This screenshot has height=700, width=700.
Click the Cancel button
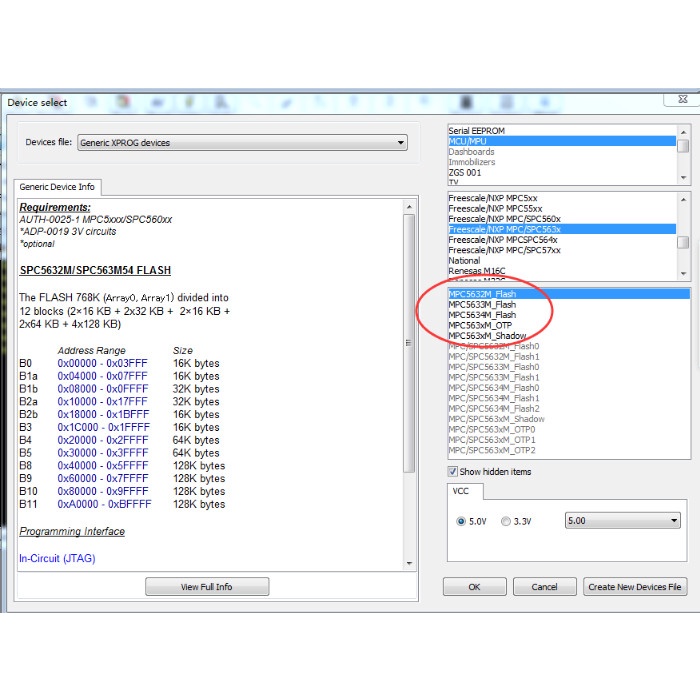[x=544, y=587]
